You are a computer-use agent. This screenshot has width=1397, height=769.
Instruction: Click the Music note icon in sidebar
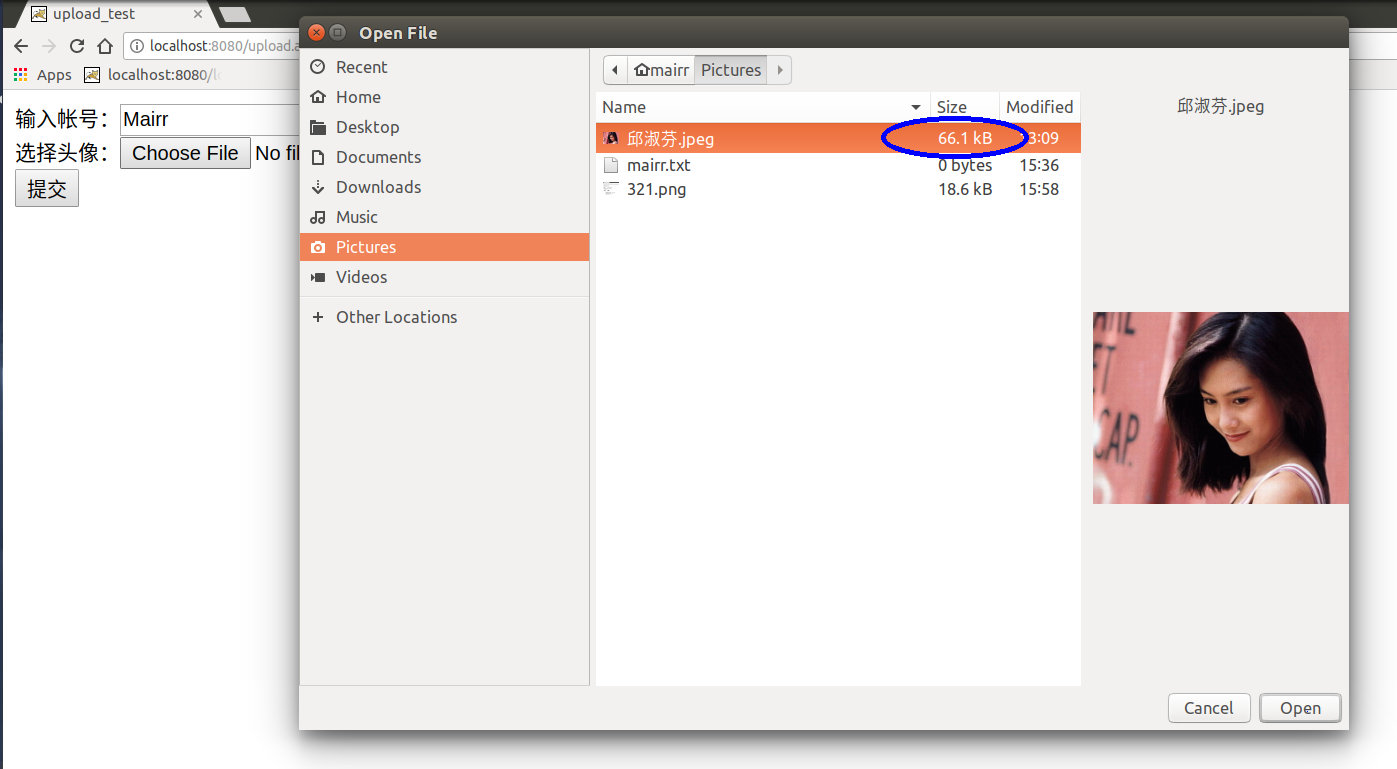(x=318, y=217)
